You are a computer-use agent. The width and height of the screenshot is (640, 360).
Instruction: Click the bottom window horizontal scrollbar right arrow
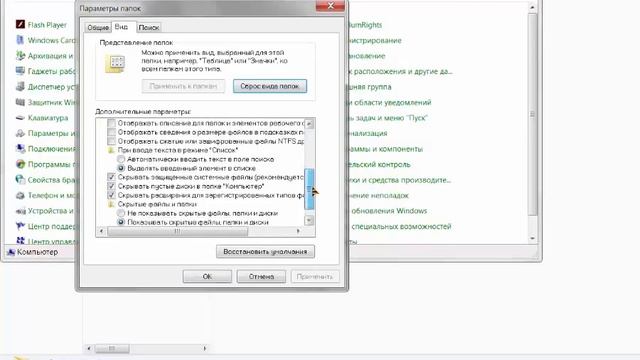[x=204, y=349]
